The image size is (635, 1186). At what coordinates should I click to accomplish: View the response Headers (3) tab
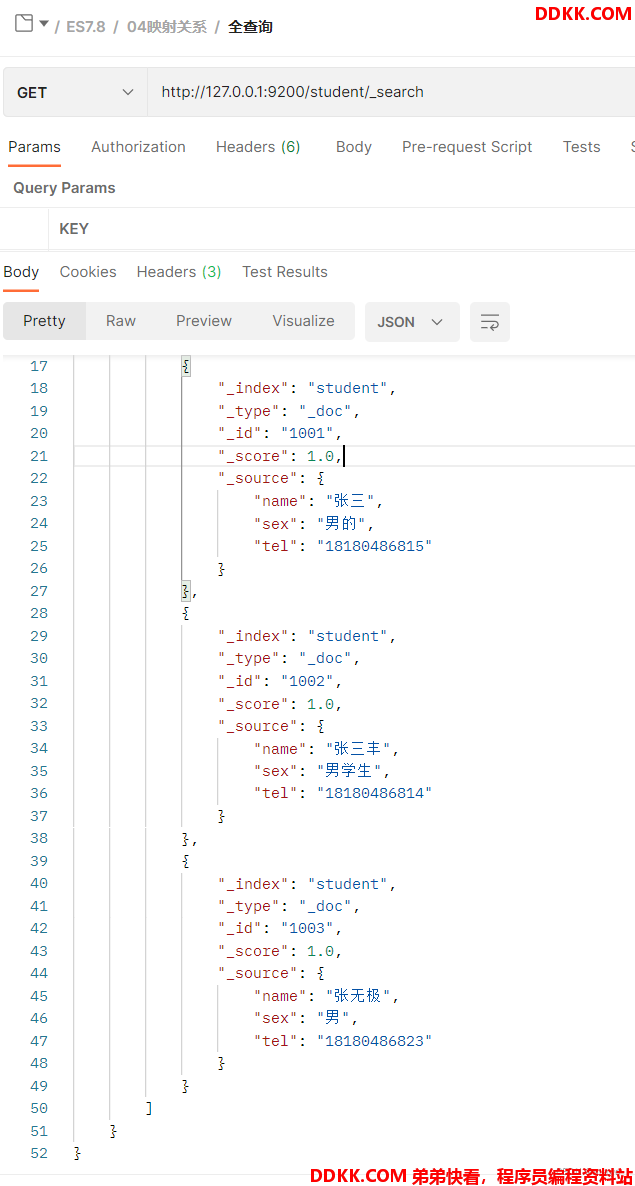(x=179, y=272)
